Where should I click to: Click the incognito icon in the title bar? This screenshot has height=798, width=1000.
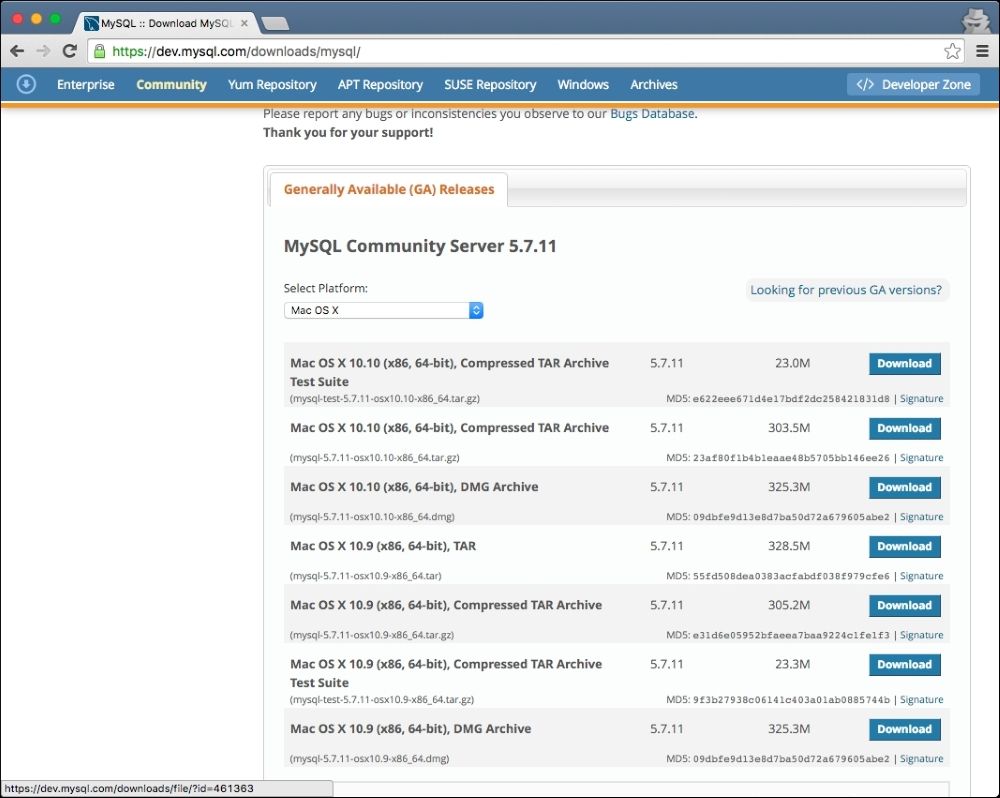pos(974,19)
